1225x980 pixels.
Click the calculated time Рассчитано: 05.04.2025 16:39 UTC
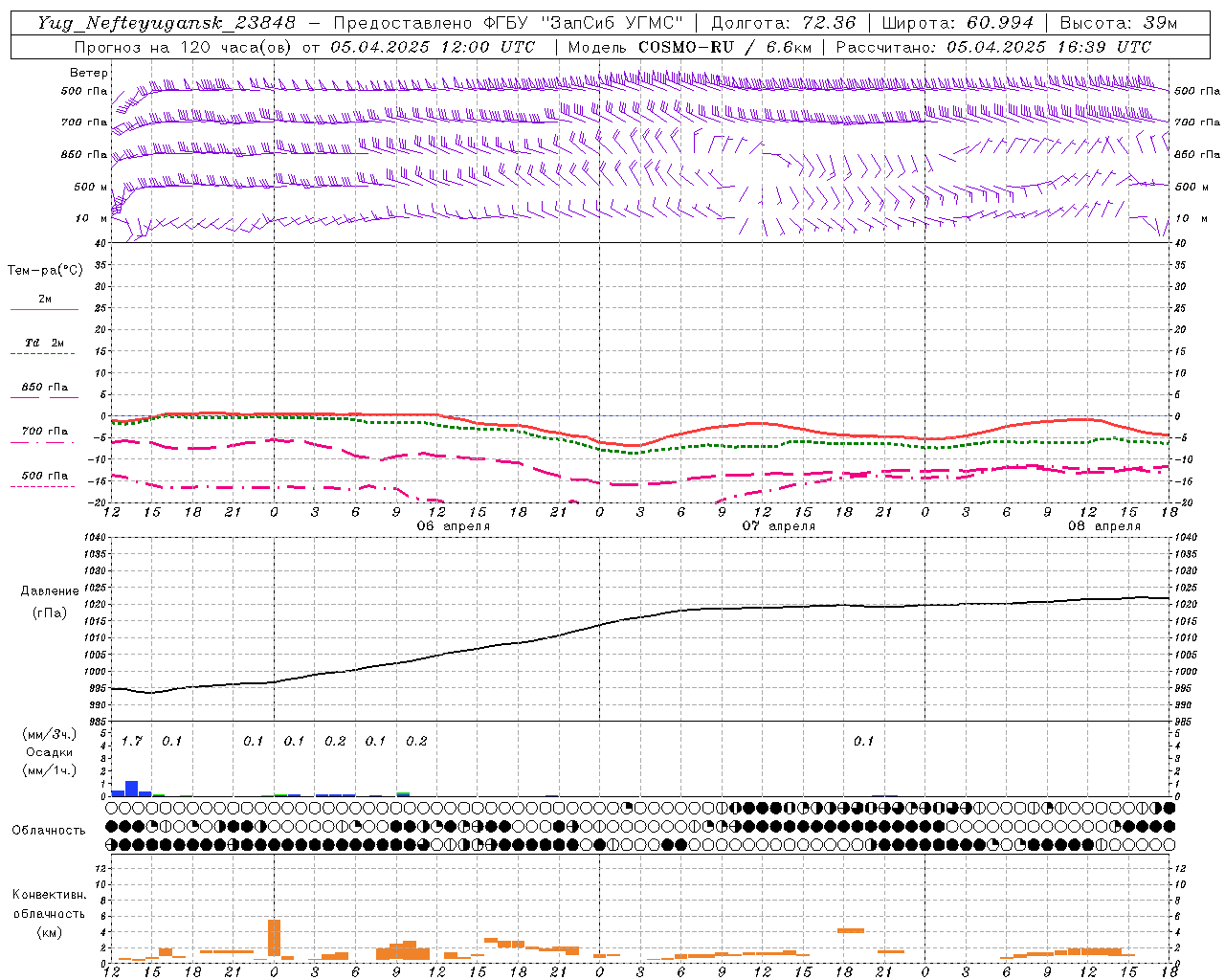(x=993, y=47)
